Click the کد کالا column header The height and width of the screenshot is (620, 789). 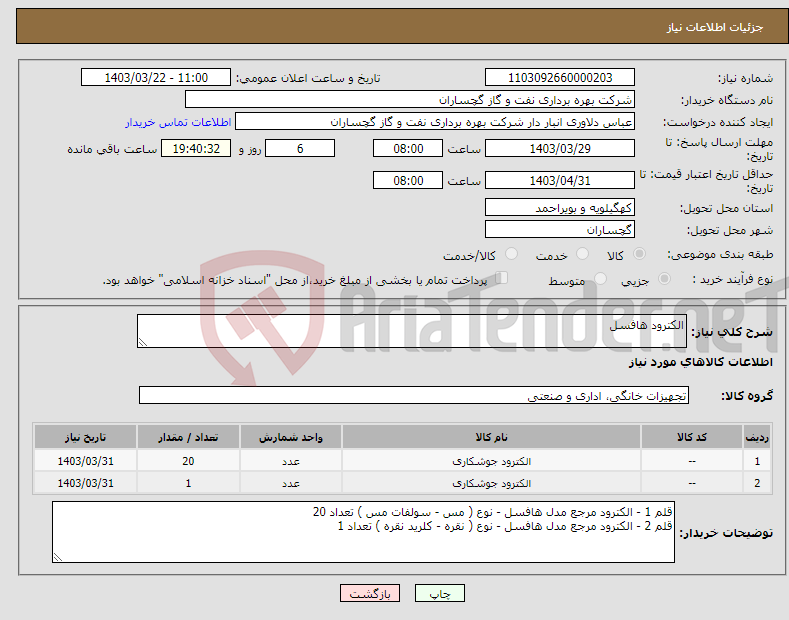pyautogui.click(x=692, y=437)
